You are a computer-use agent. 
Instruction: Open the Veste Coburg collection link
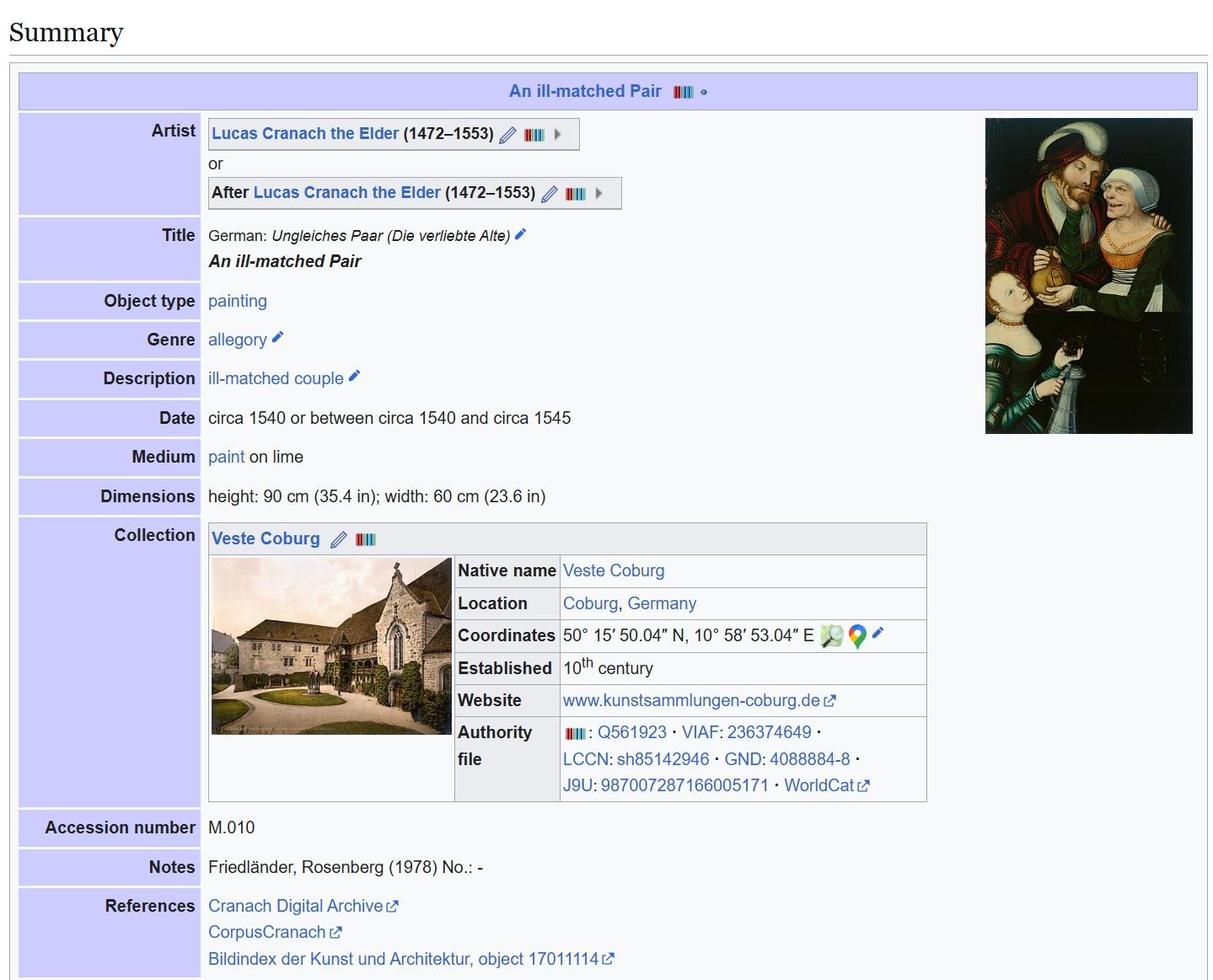[x=266, y=539]
